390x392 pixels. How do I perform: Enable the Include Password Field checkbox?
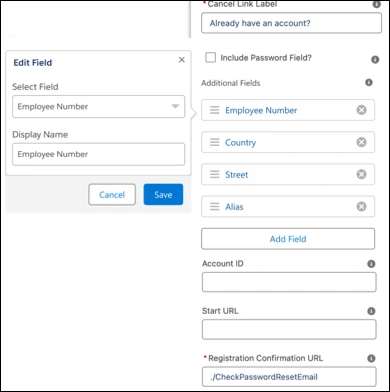[211, 58]
